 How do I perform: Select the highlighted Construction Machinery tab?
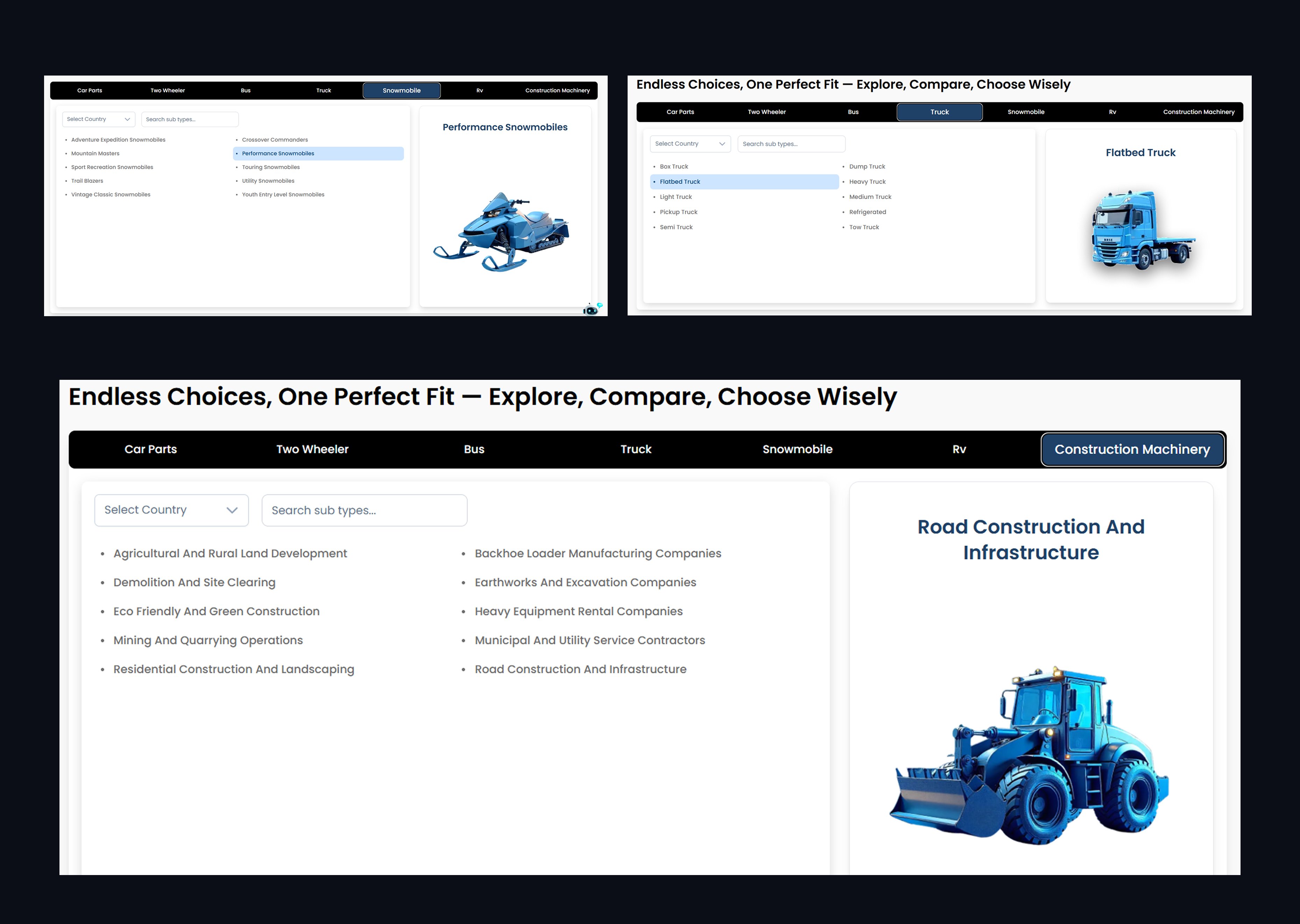[1132, 449]
